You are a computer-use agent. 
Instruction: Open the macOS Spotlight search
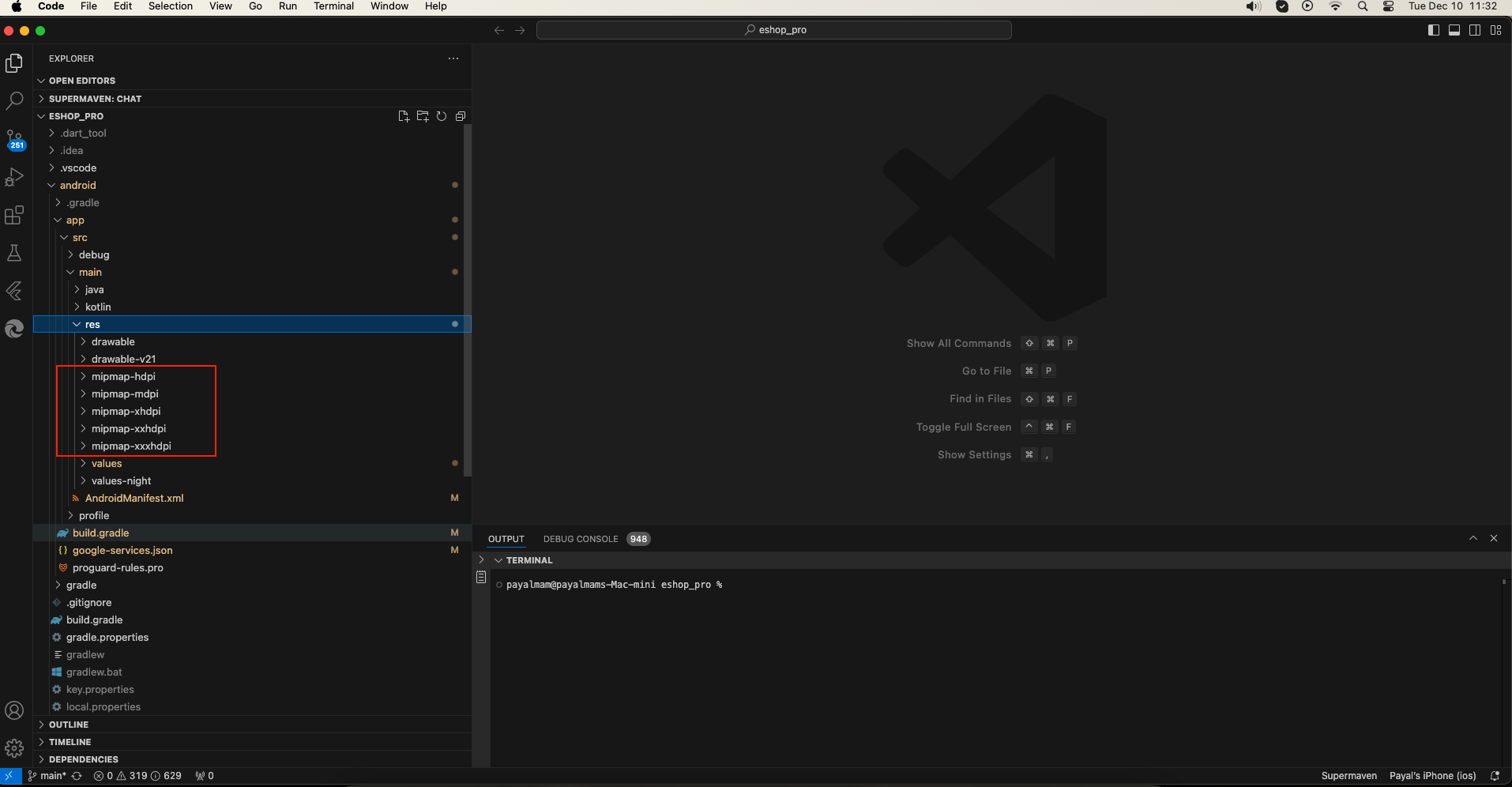pyautogui.click(x=1363, y=6)
